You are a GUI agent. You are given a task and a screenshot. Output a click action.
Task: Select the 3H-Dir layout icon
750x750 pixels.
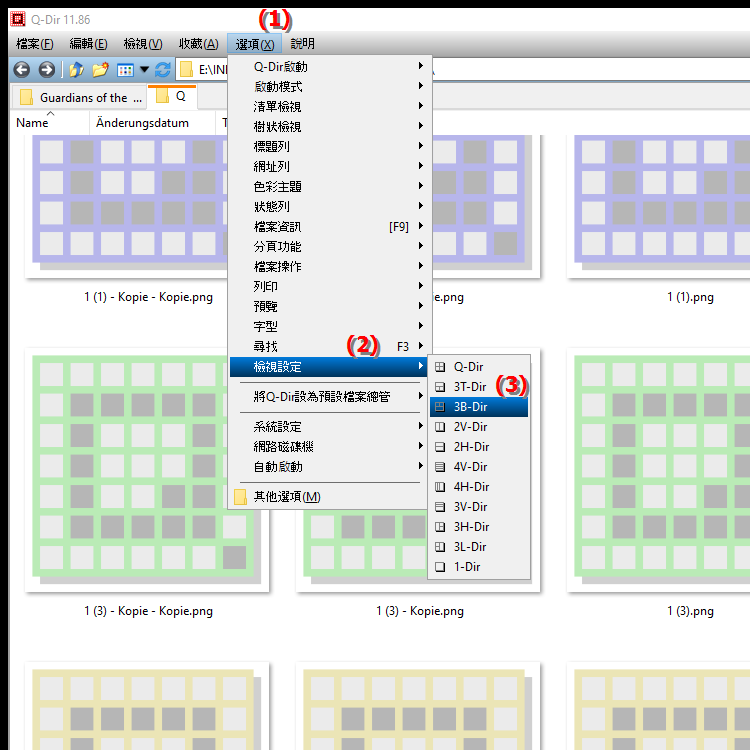(x=440, y=527)
